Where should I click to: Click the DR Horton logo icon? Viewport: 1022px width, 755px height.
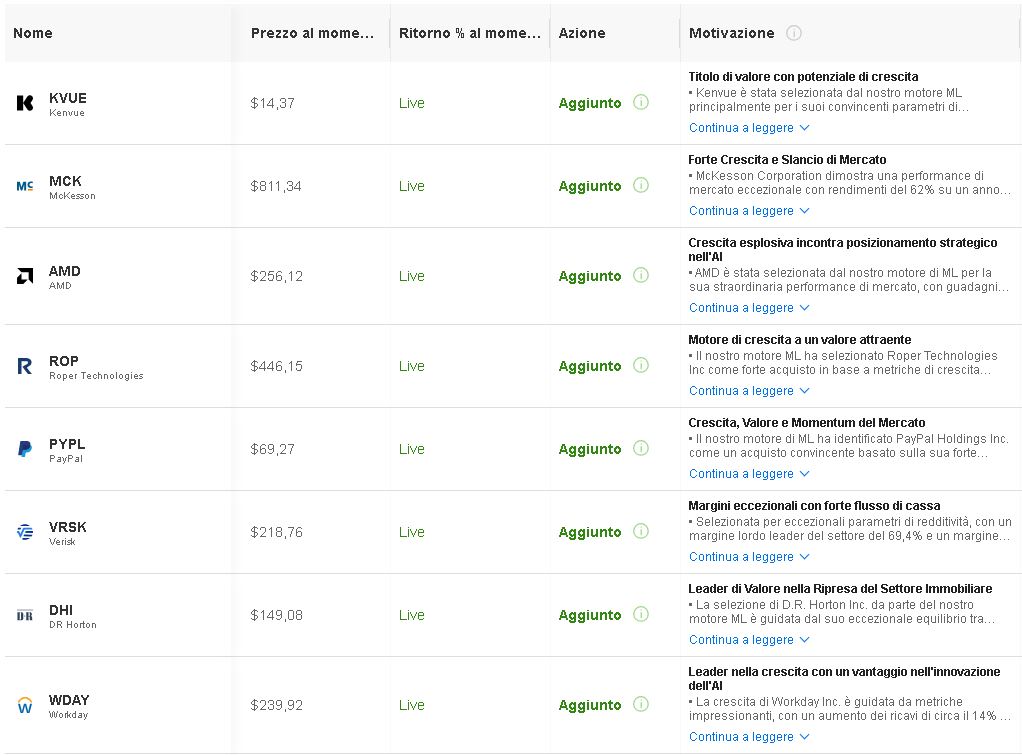point(25,615)
